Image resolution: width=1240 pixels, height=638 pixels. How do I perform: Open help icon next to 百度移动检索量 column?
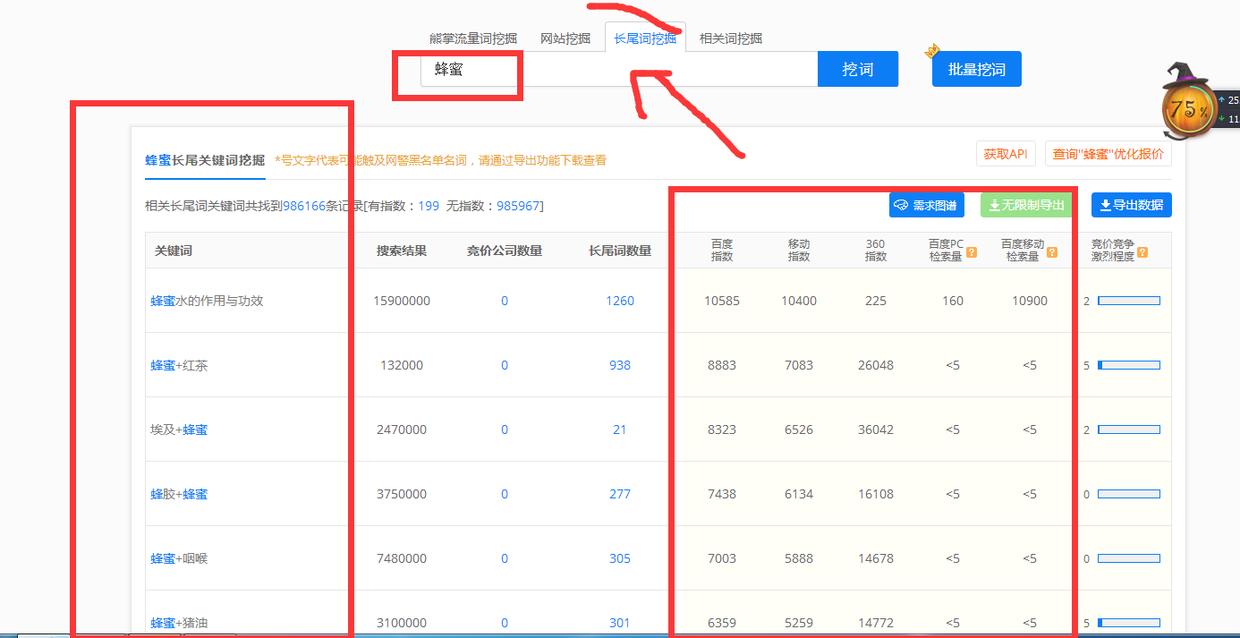click(x=1050, y=254)
